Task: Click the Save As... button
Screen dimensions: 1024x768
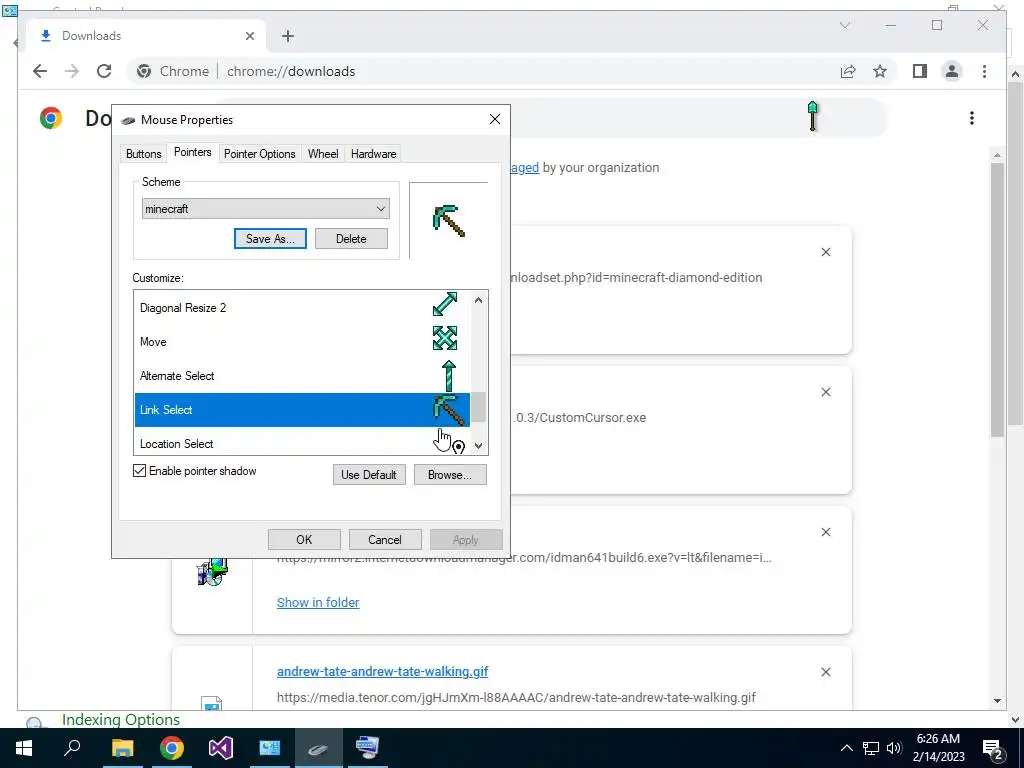Action: click(x=270, y=238)
